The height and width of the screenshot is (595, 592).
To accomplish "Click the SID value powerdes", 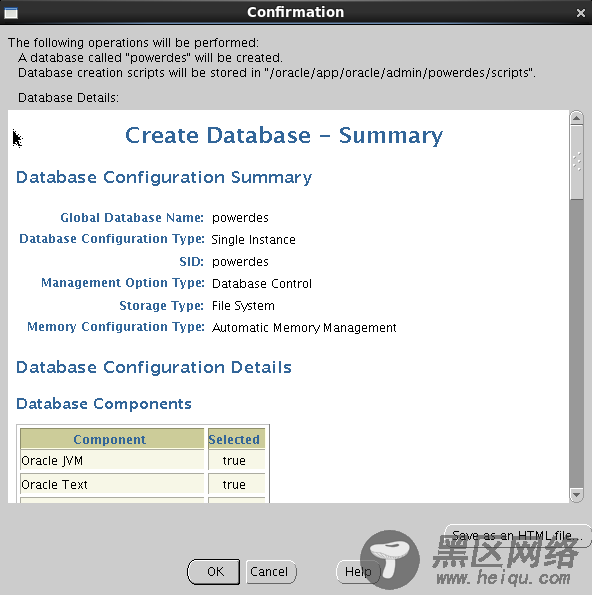I will tap(240, 262).
